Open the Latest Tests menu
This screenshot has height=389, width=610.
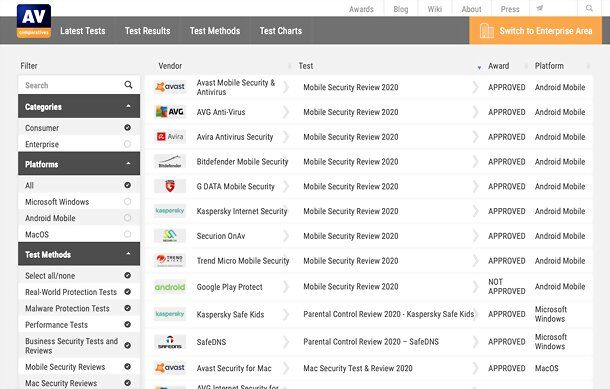point(83,31)
